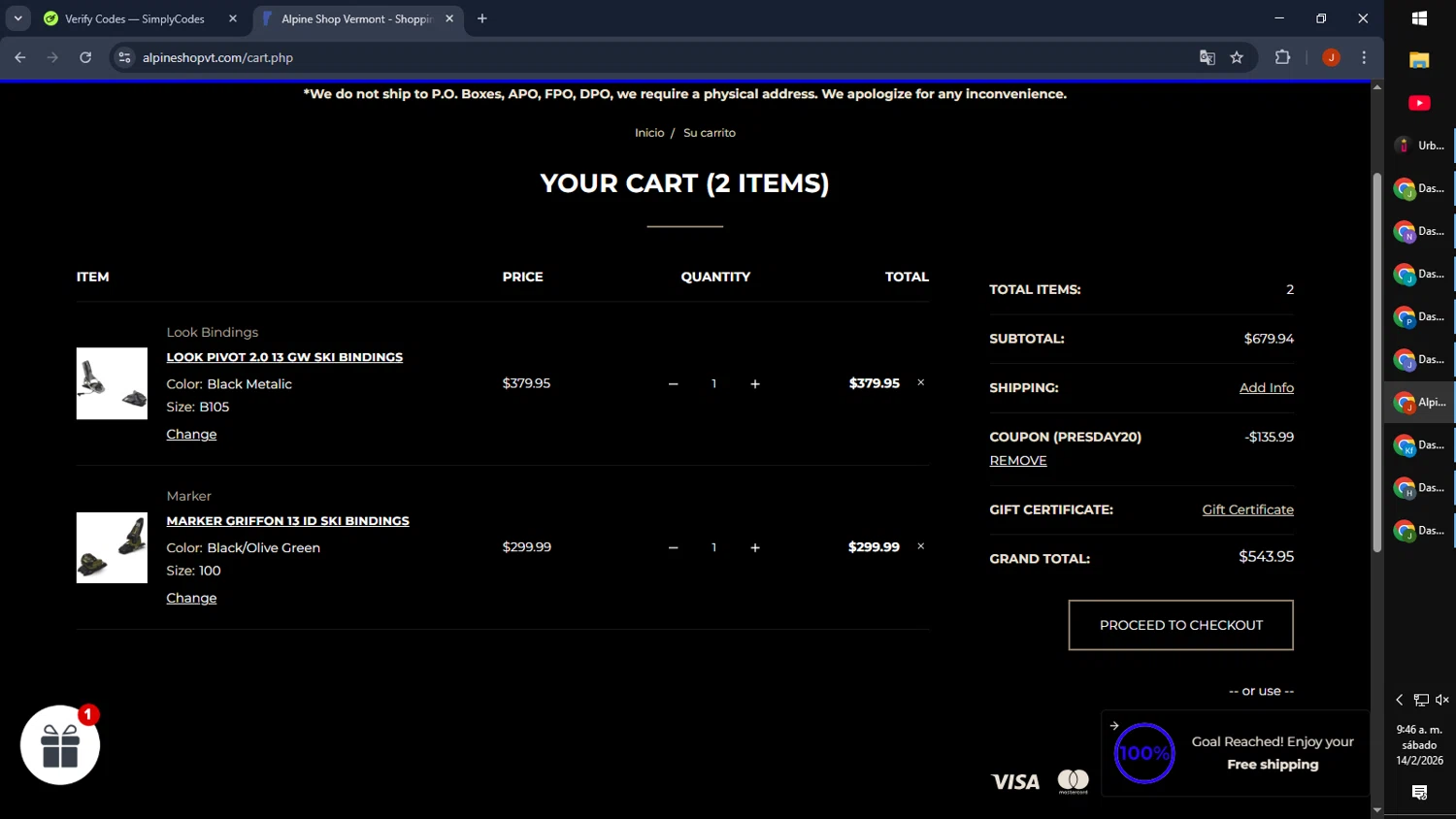This screenshot has width=1456, height=819.
Task: Show hidden tray icons chevron
Action: tap(1399, 700)
